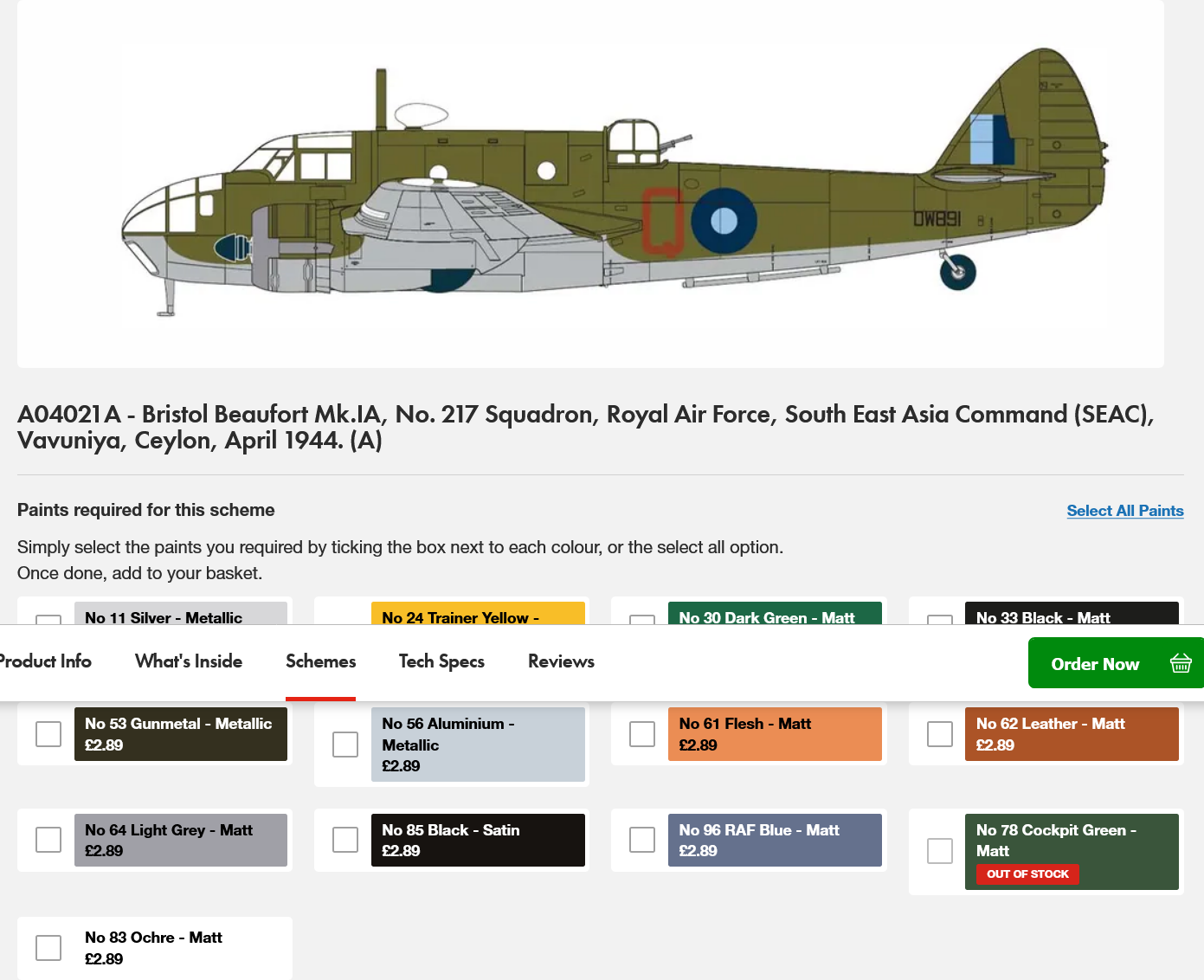Click the No 85 Black Satin swatch
Viewport: 1204px width, 980px height.
478,840
